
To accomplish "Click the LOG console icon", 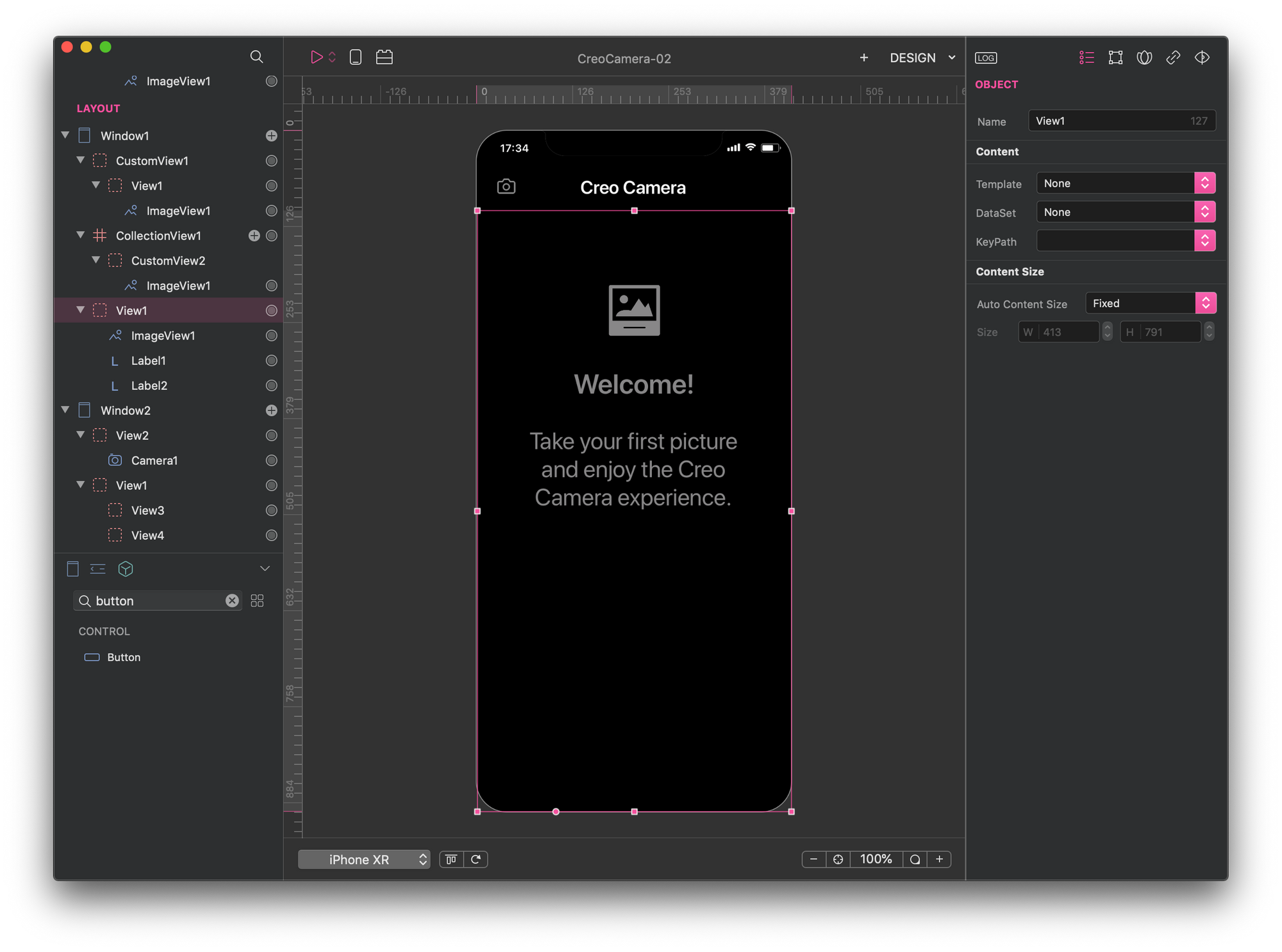I will click(x=985, y=58).
